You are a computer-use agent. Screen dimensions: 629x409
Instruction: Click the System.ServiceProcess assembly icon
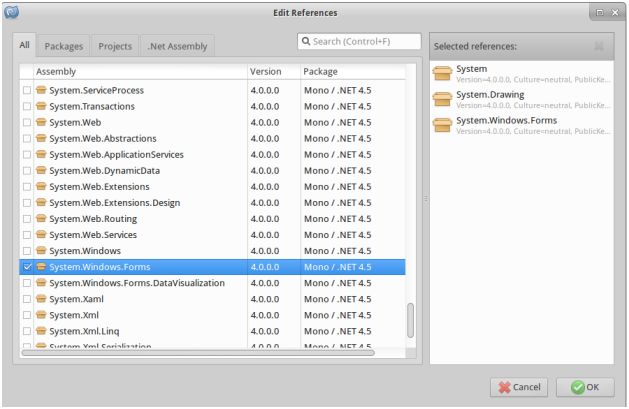(41, 90)
